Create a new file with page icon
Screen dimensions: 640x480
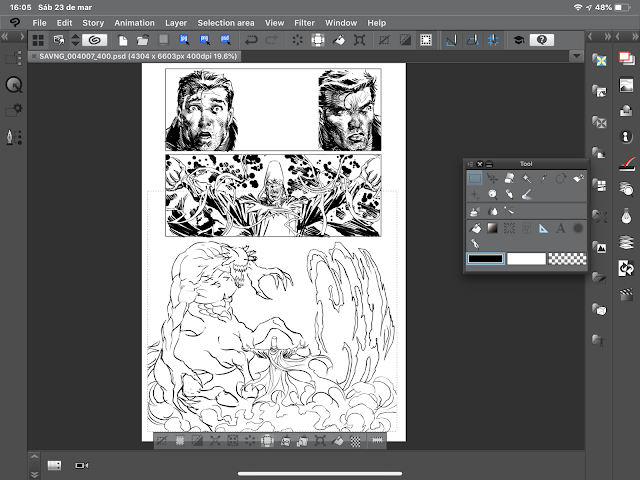122,40
